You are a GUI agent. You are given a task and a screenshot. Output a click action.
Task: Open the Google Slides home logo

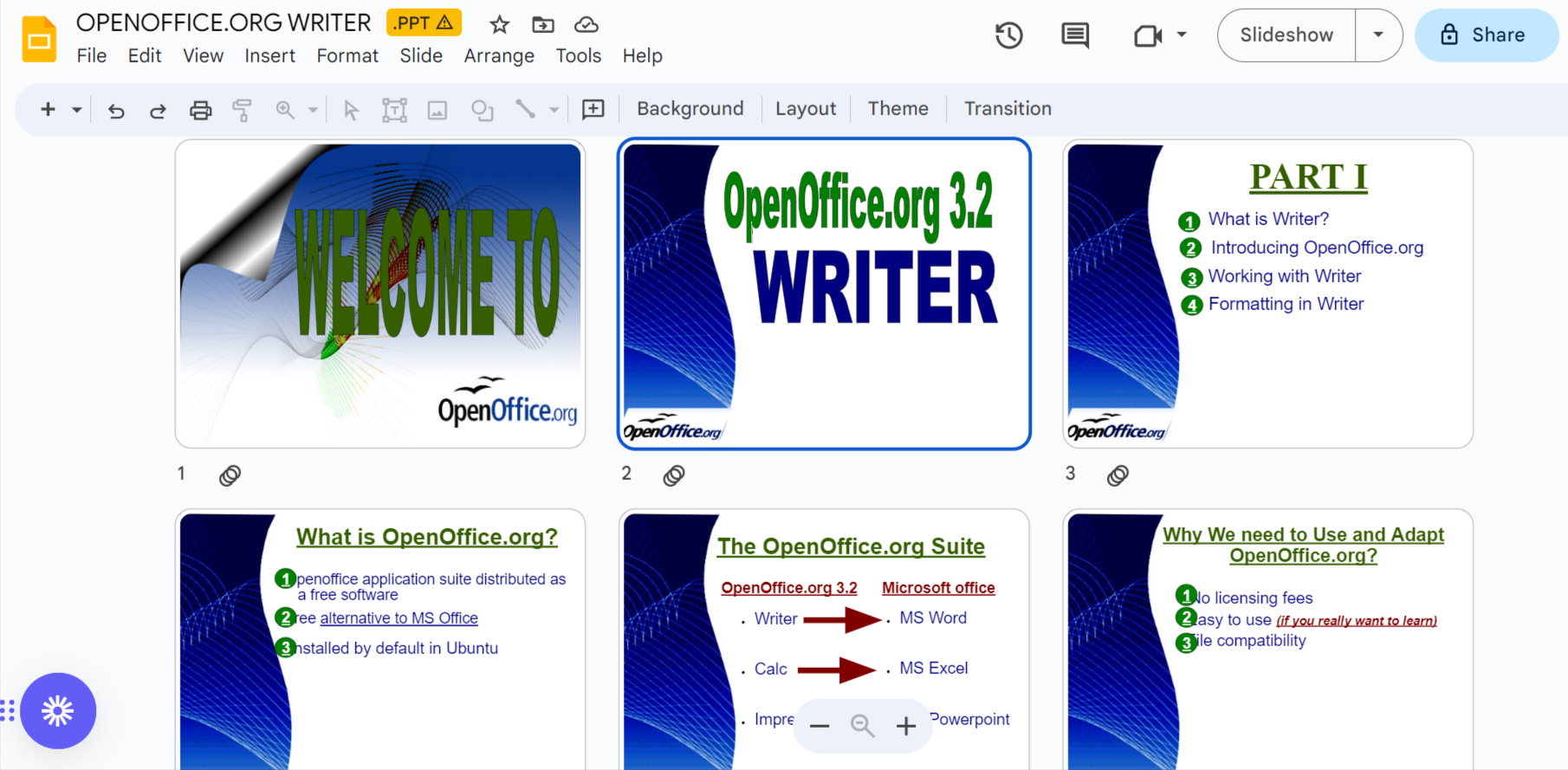[39, 39]
